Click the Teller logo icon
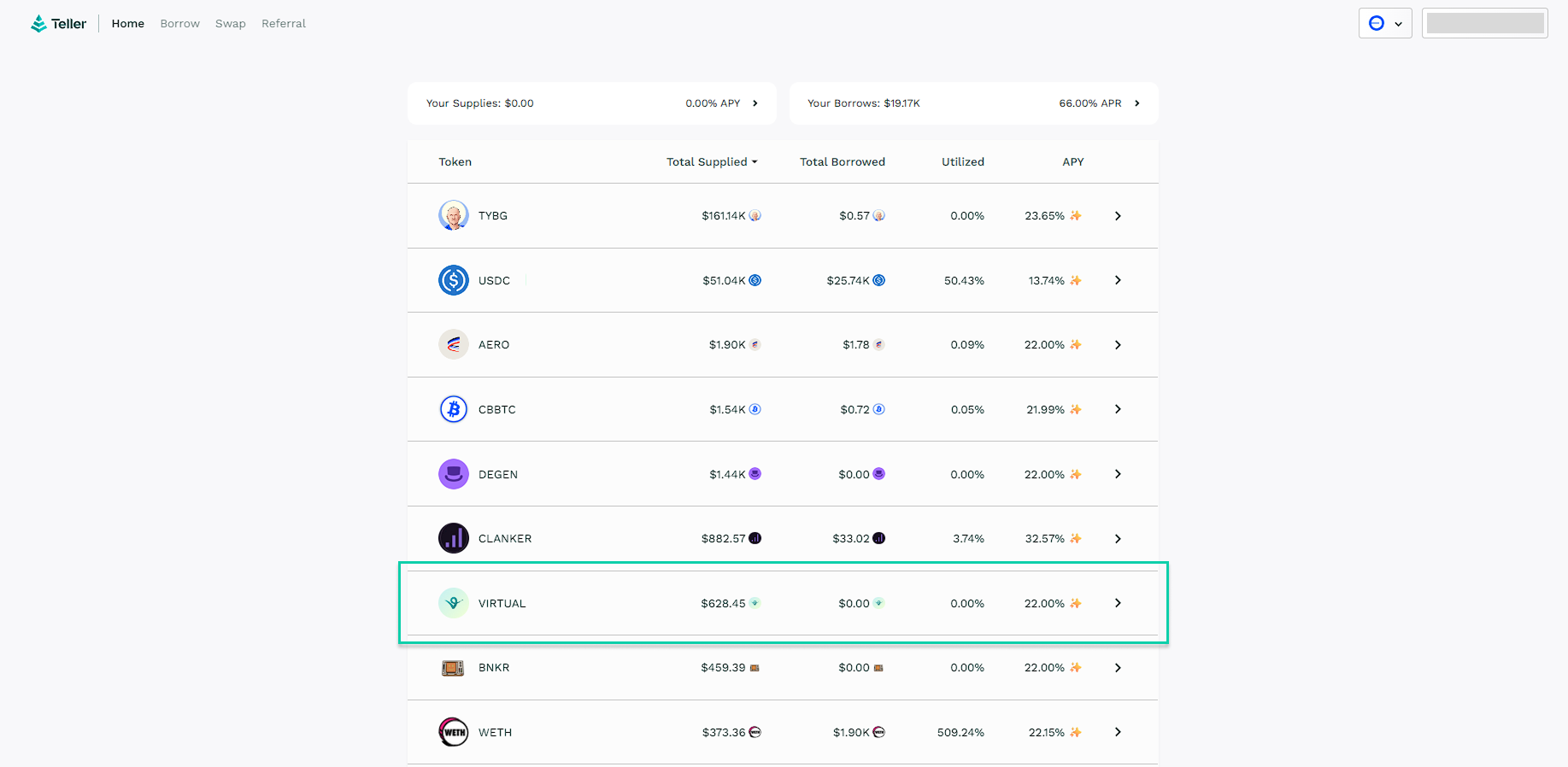 [39, 24]
